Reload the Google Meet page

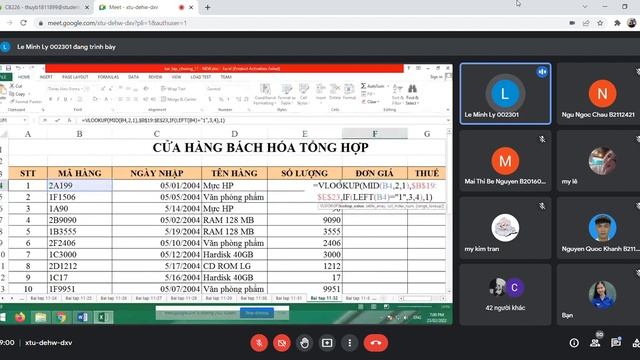click(23, 23)
